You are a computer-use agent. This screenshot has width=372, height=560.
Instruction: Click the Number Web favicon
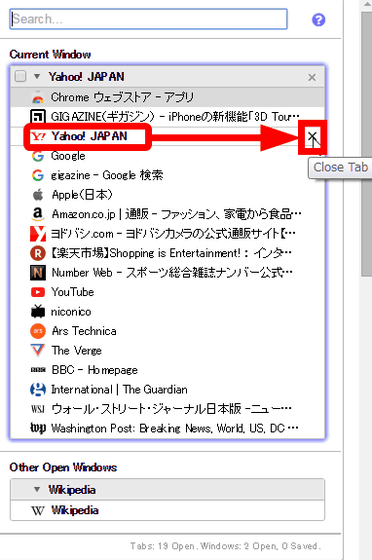pyautogui.click(x=37, y=273)
